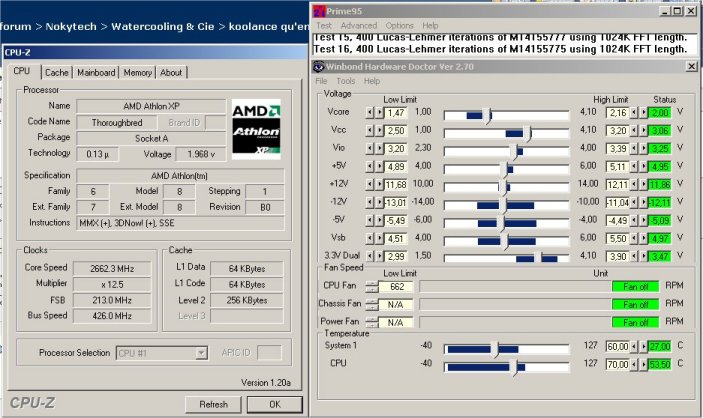Click the CPU temperature slider handle

[513, 367]
